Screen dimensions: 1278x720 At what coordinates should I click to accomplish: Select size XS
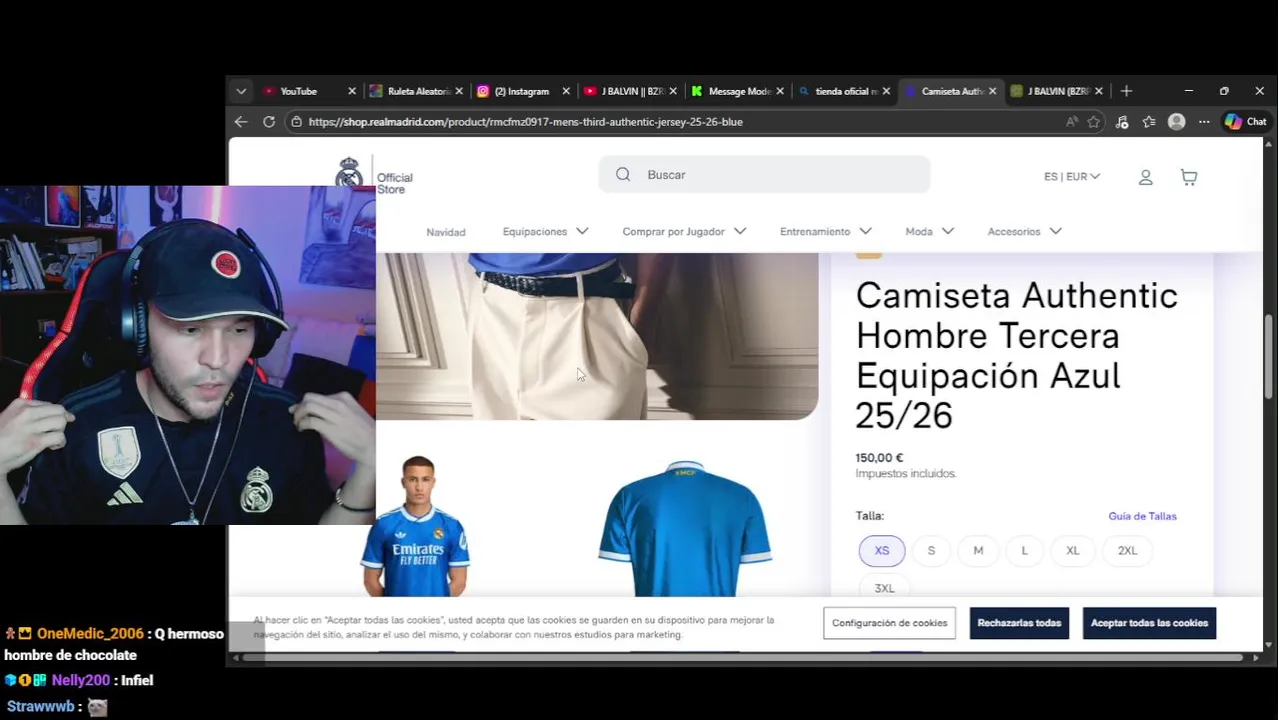click(882, 551)
